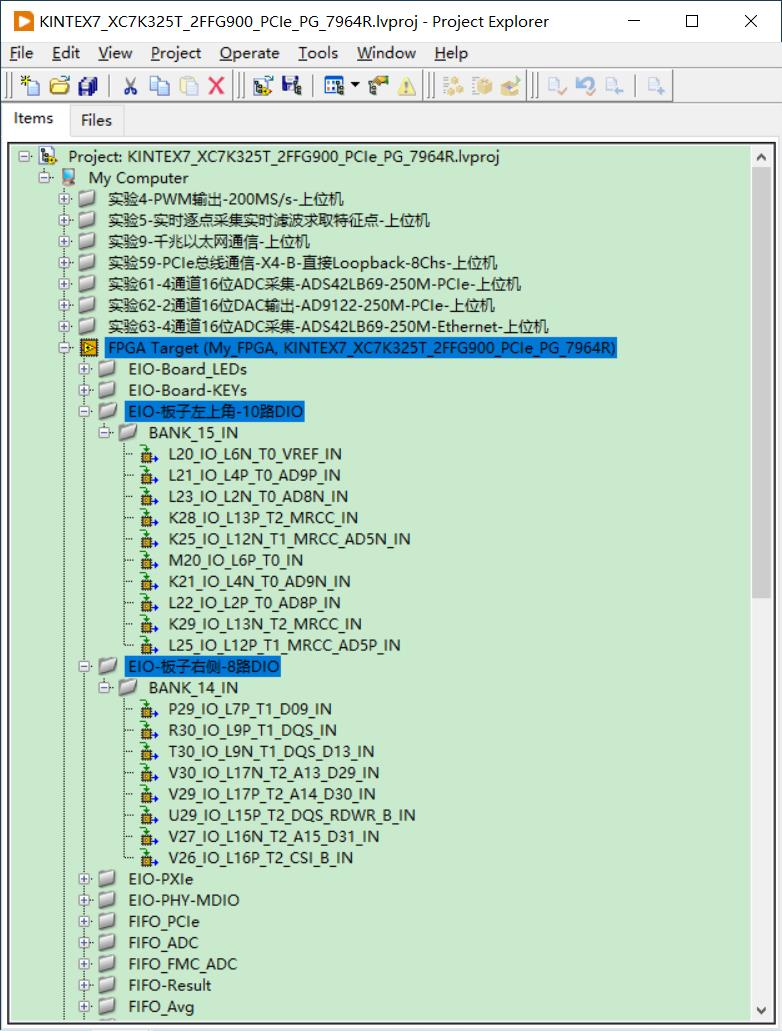
Task: Click the folder icon of FIFO_PCIe
Action: click(107, 921)
